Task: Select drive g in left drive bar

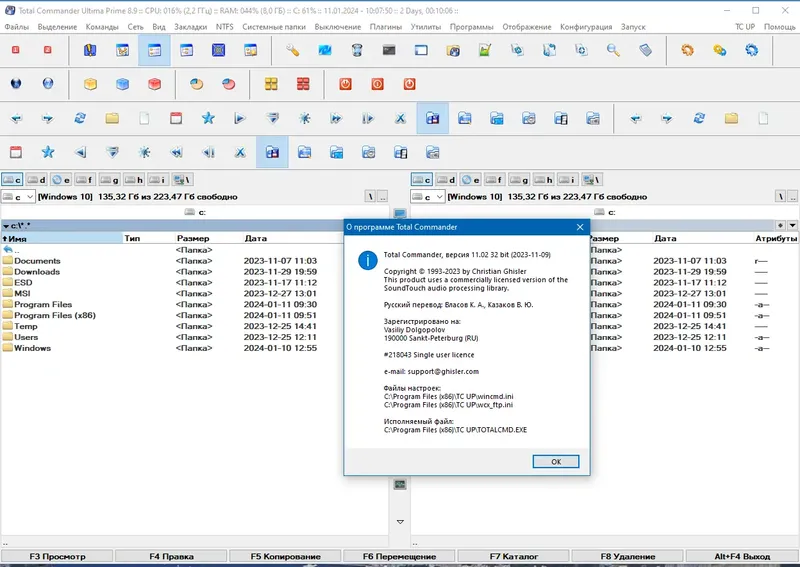Action: pos(109,180)
